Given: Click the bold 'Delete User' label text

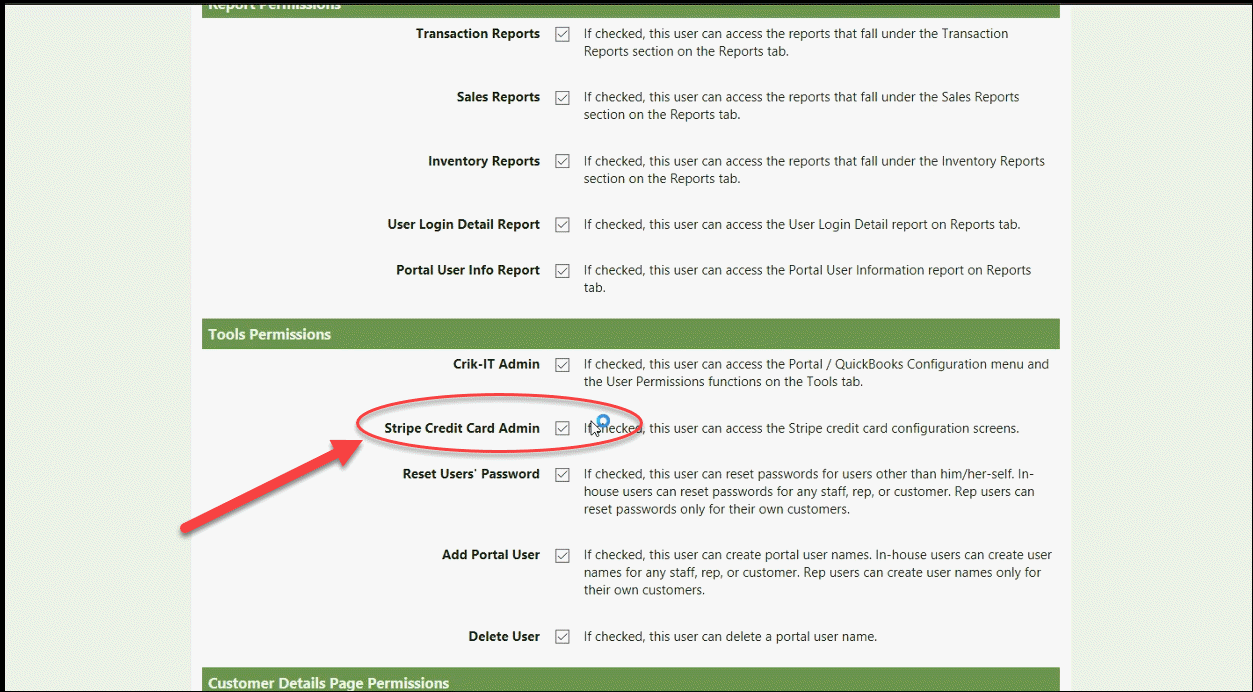Looking at the screenshot, I should point(503,636).
